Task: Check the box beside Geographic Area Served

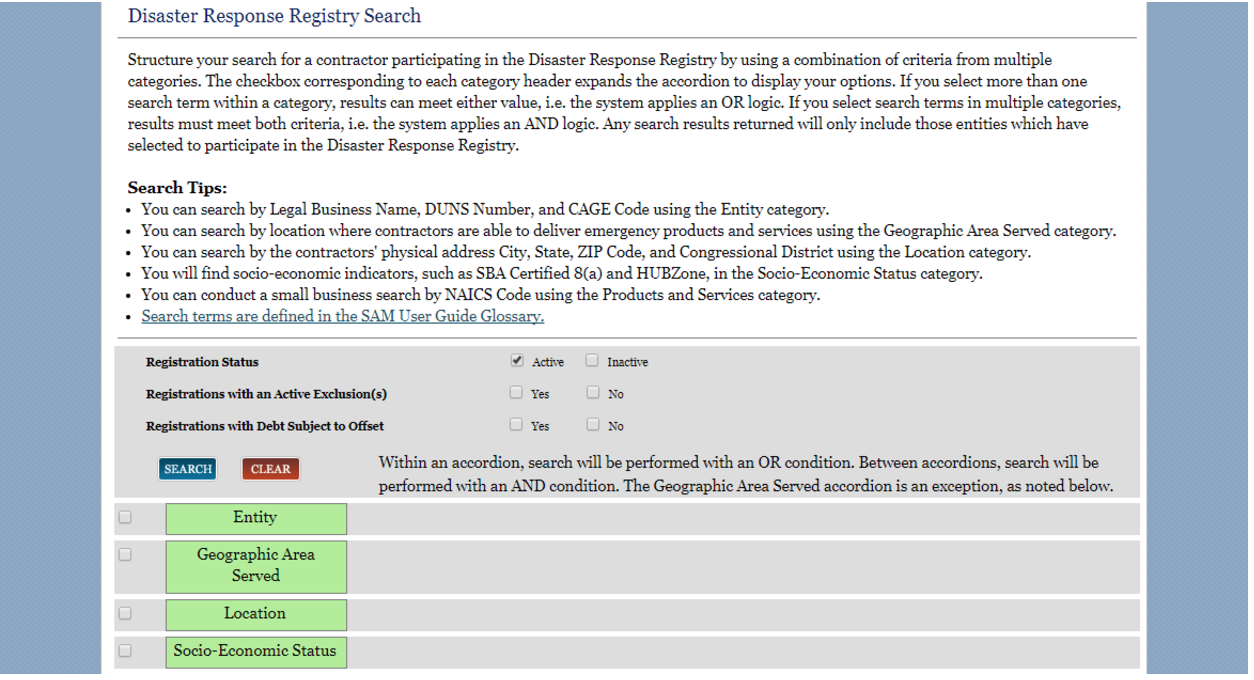Action: coord(125,553)
